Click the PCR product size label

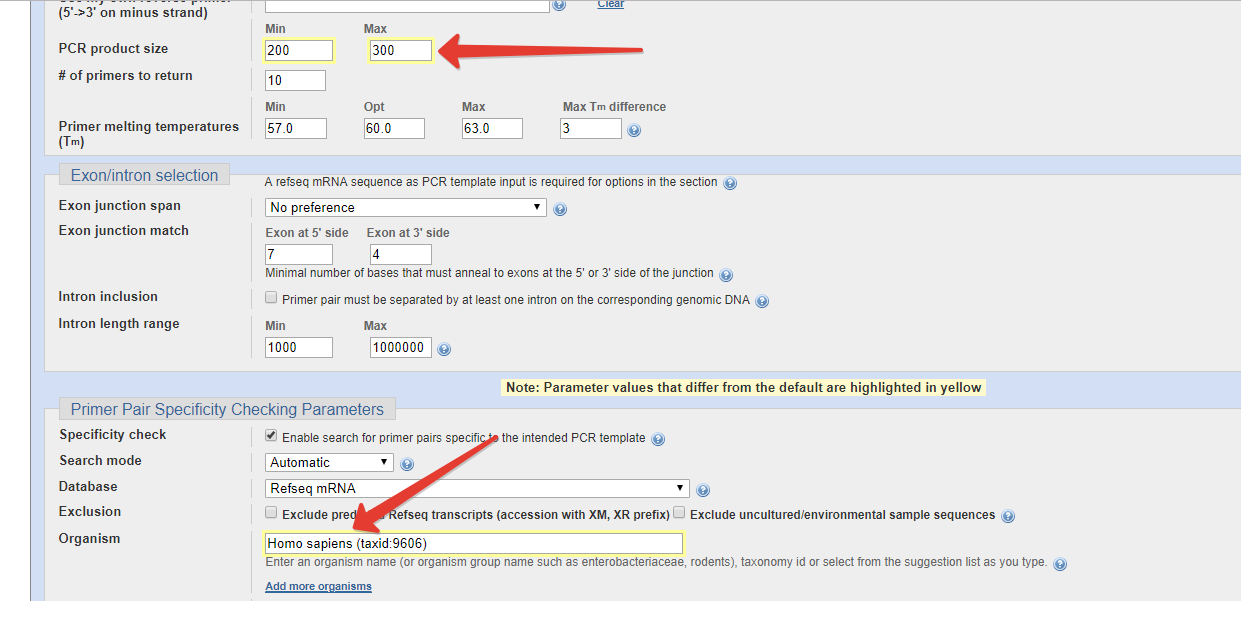click(x=114, y=48)
